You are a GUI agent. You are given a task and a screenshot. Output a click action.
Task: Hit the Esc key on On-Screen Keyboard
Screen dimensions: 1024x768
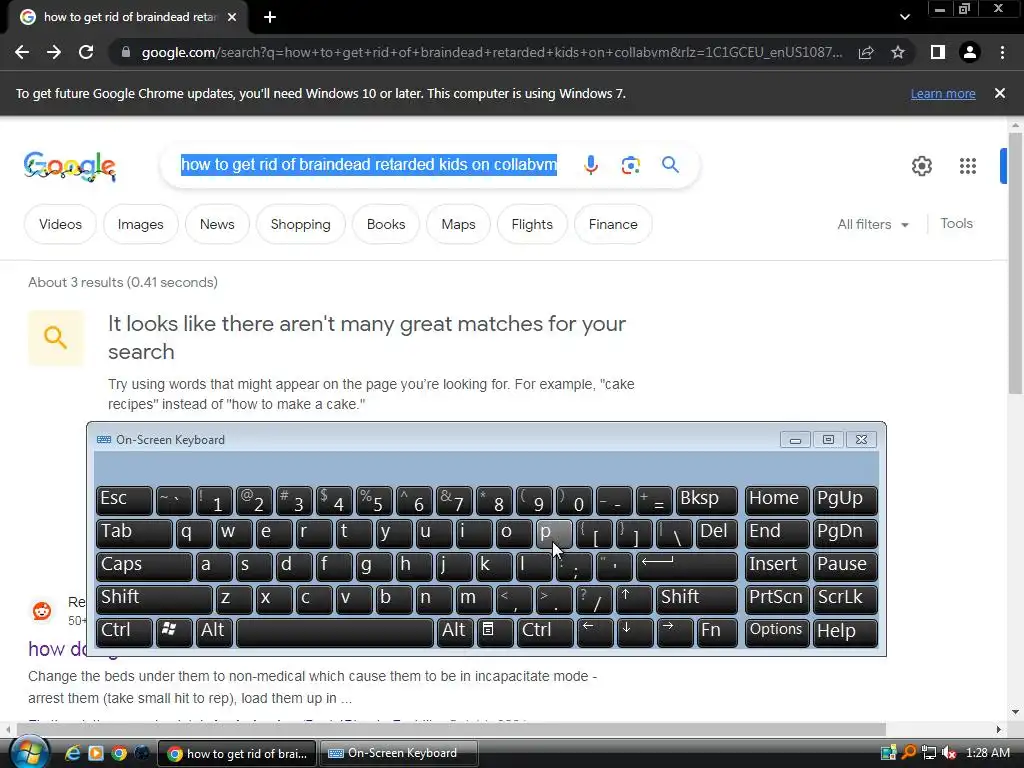click(x=124, y=500)
